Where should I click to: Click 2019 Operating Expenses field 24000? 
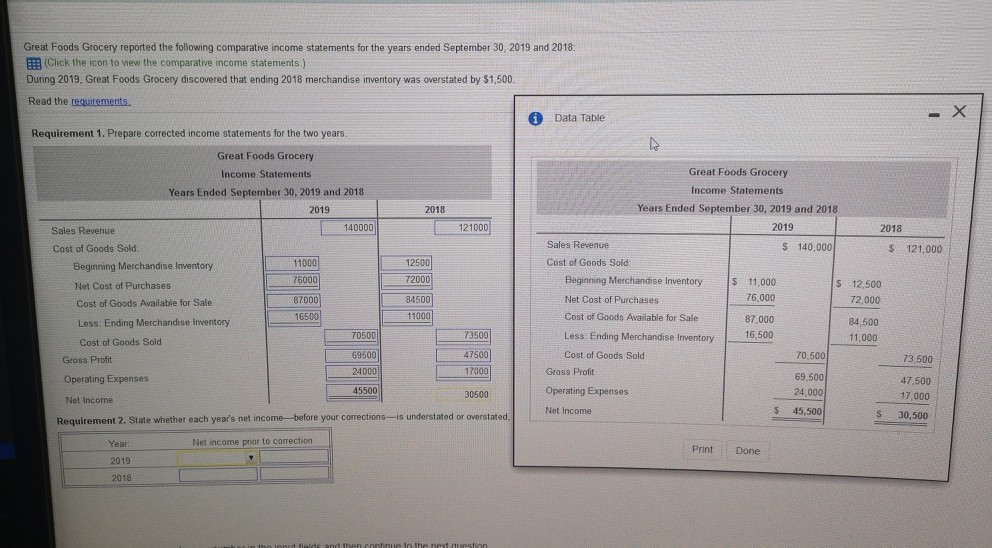tap(352, 372)
